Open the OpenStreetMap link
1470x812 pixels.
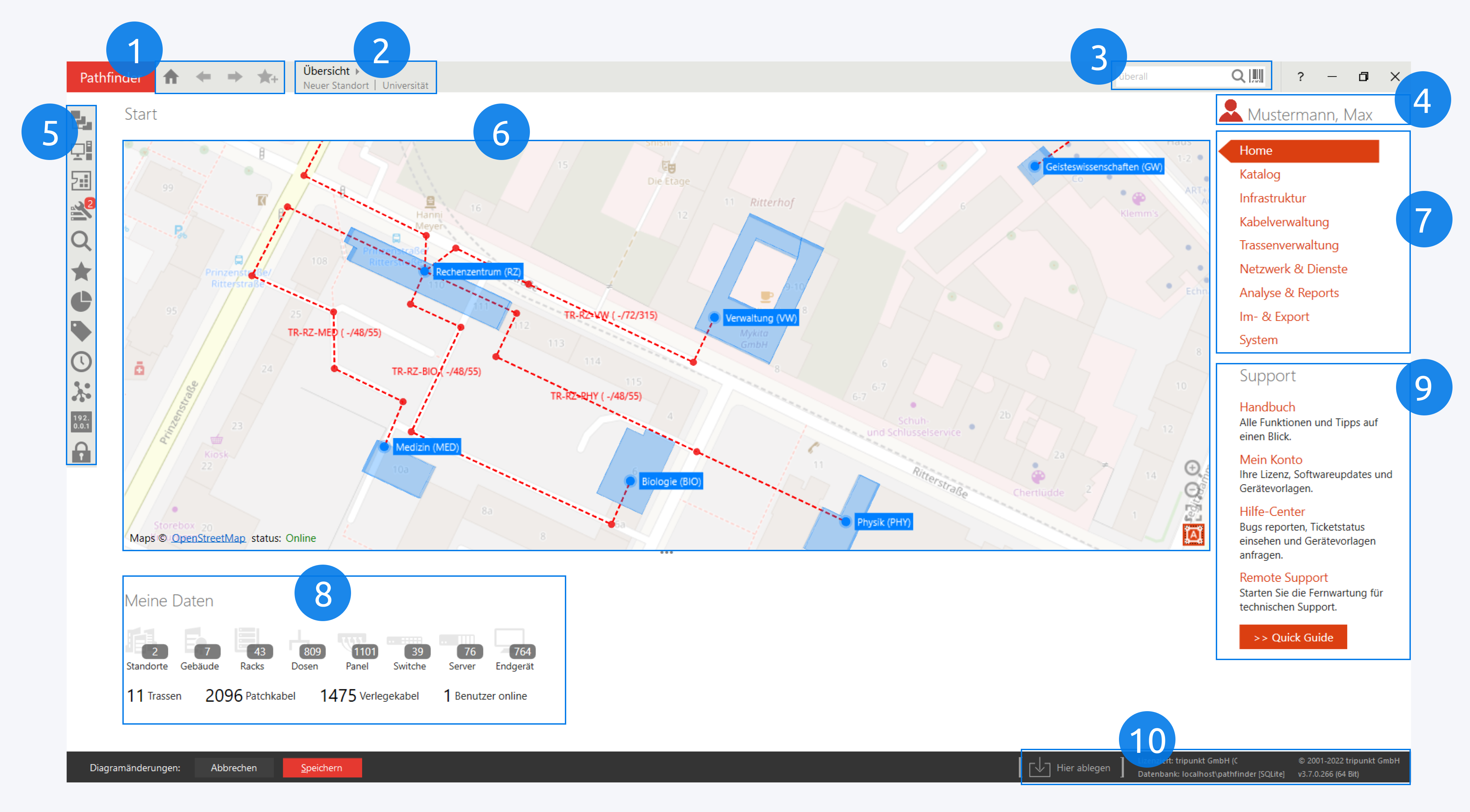click(208, 538)
